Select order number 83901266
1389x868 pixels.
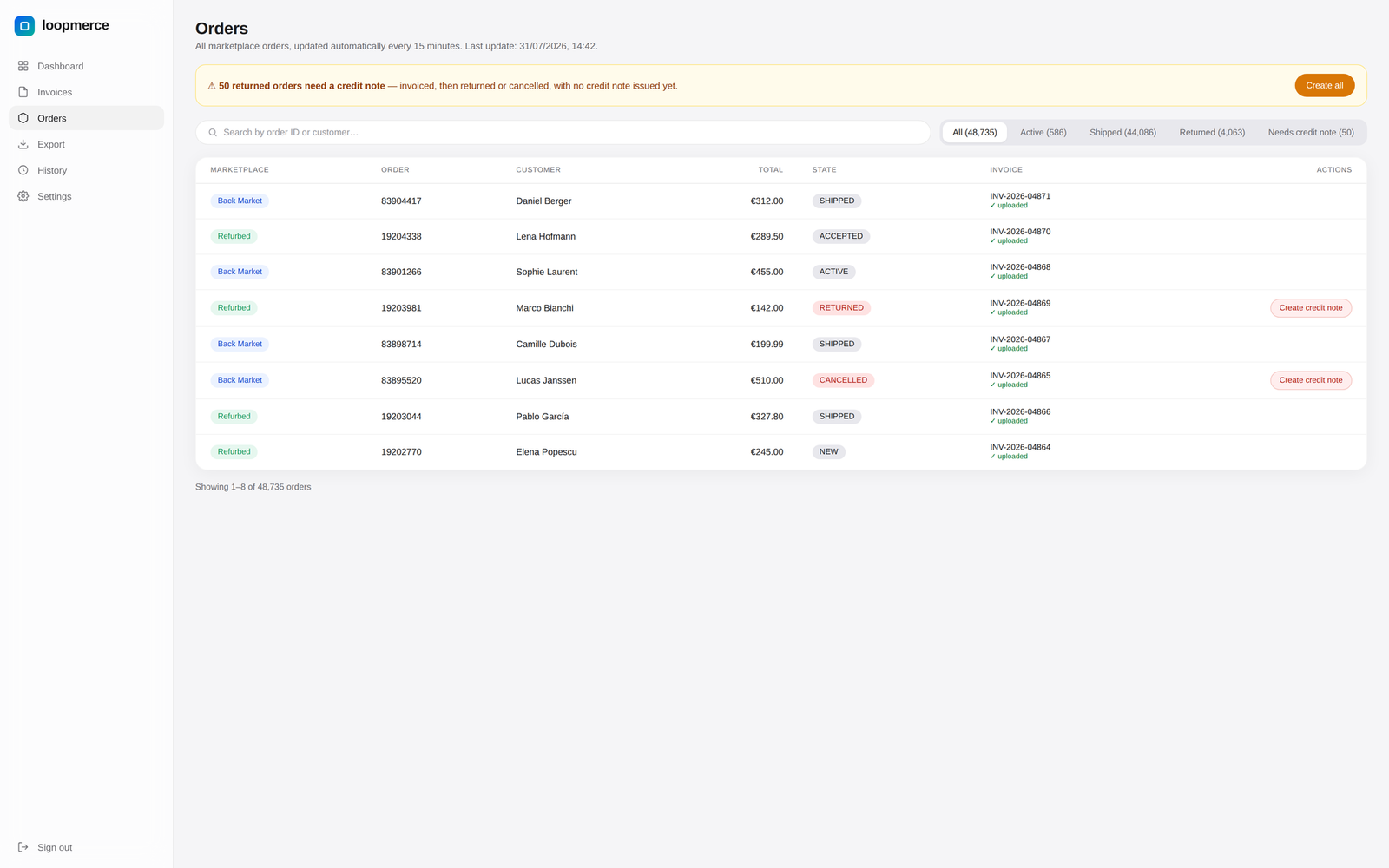click(401, 273)
